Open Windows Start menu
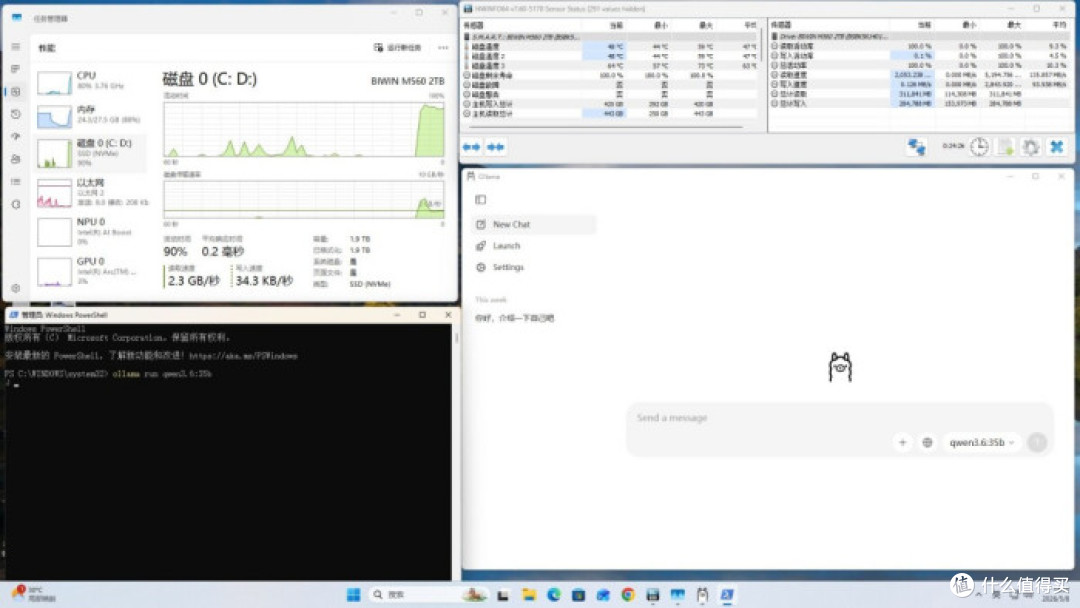This screenshot has width=1080, height=608. click(x=353, y=595)
